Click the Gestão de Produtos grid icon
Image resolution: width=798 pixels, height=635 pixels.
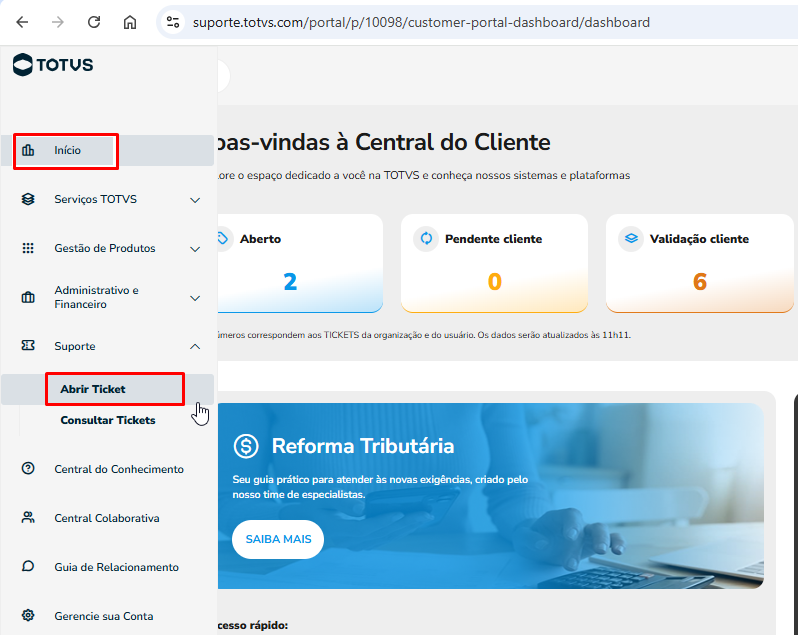coord(28,248)
